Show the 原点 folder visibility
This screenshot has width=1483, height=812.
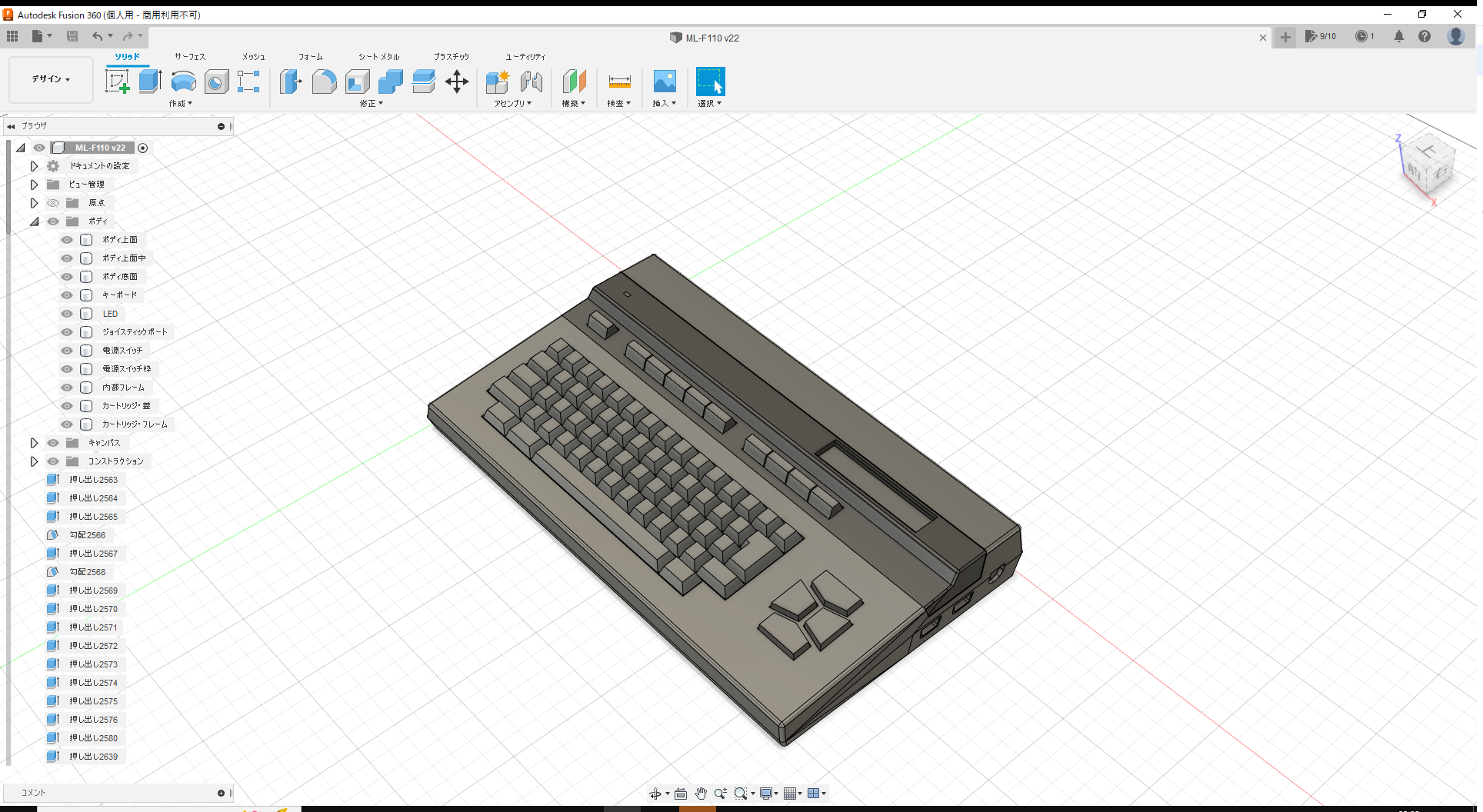53,202
